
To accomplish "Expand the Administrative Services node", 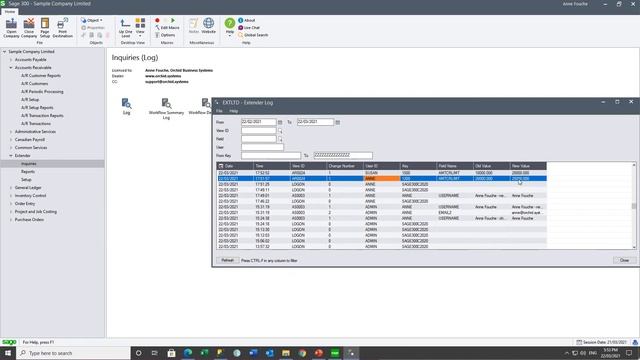I will pyautogui.click(x=11, y=132).
